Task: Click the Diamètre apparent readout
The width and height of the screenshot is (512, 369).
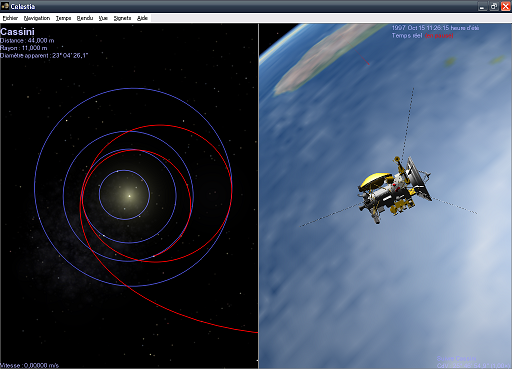Action: click(x=44, y=55)
